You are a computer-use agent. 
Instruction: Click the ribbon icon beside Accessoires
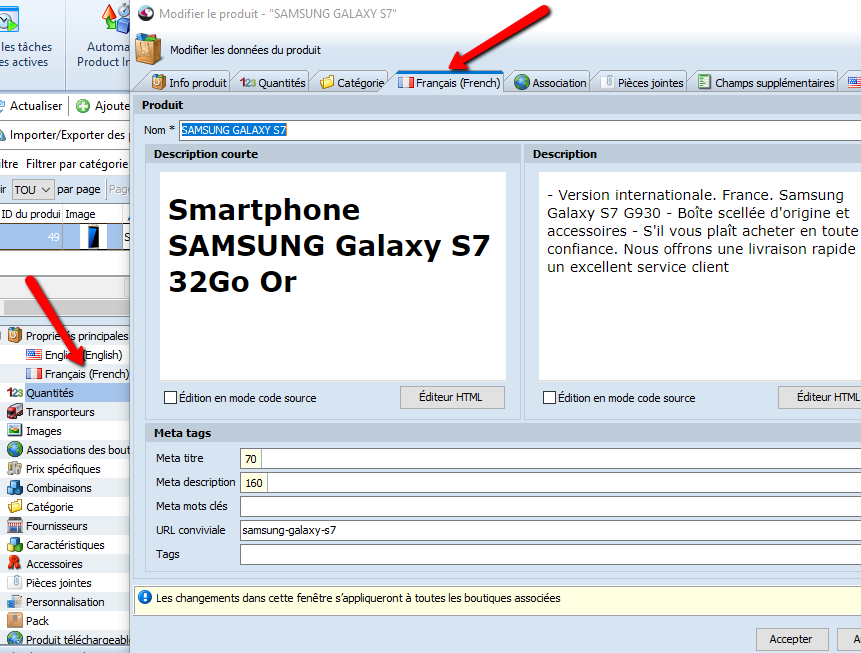tap(14, 563)
